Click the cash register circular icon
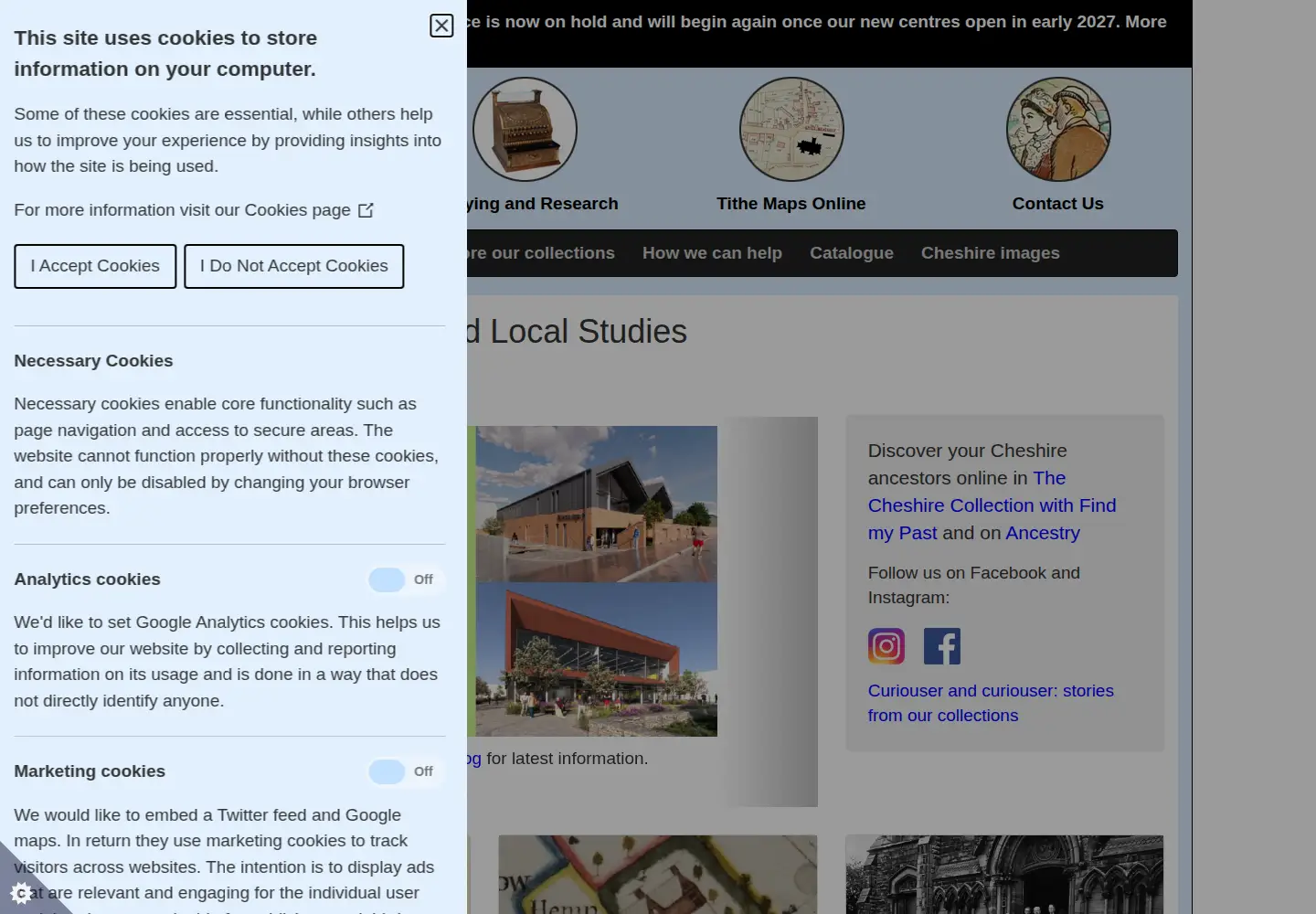The image size is (1316, 914). click(x=525, y=129)
